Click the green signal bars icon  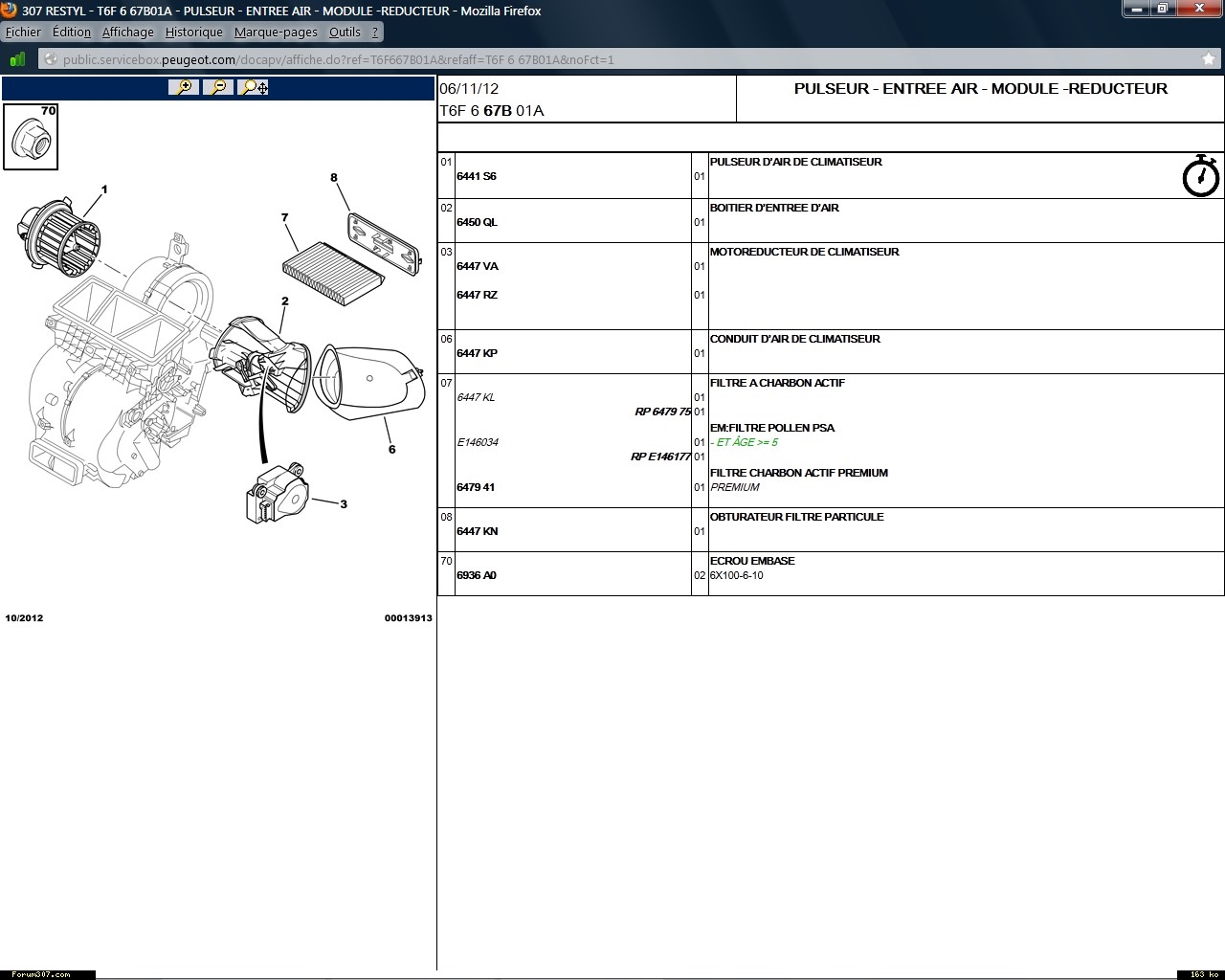17,59
